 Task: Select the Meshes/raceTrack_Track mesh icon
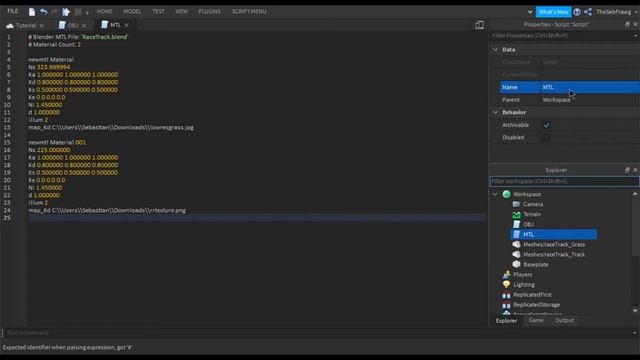tap(516, 254)
